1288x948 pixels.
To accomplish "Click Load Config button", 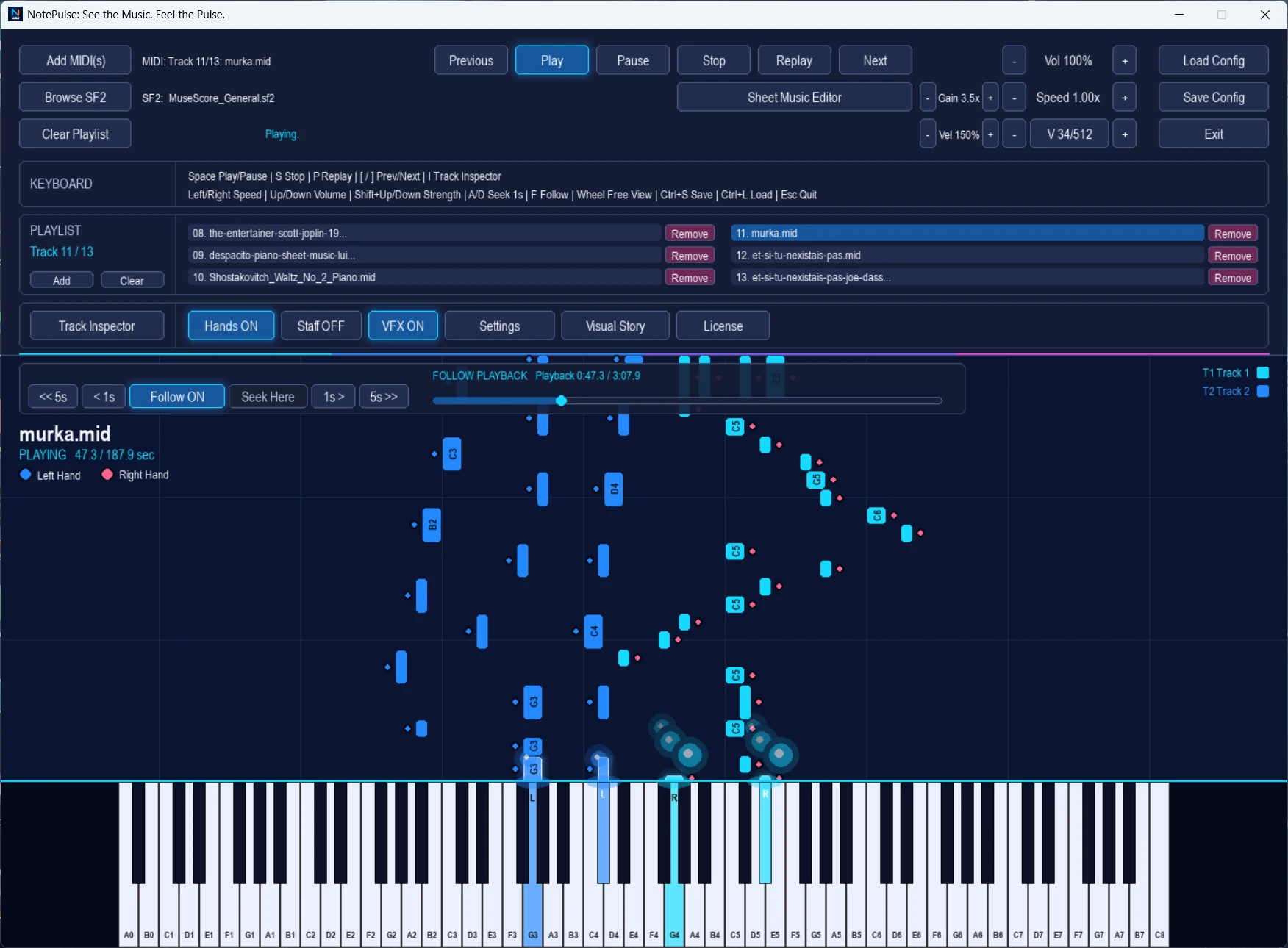I will click(1214, 60).
